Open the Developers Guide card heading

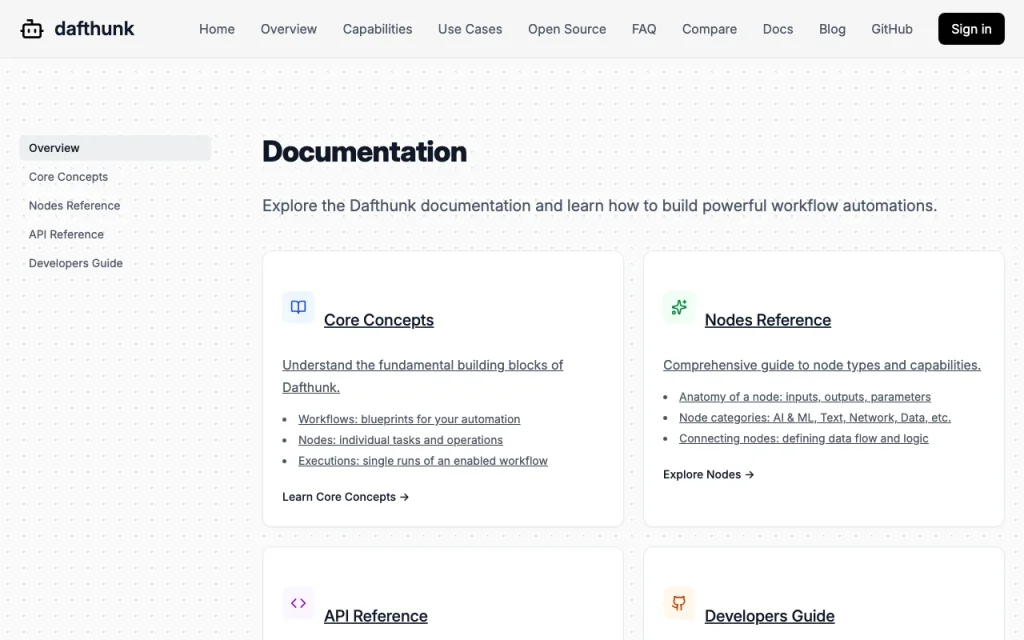pos(769,616)
